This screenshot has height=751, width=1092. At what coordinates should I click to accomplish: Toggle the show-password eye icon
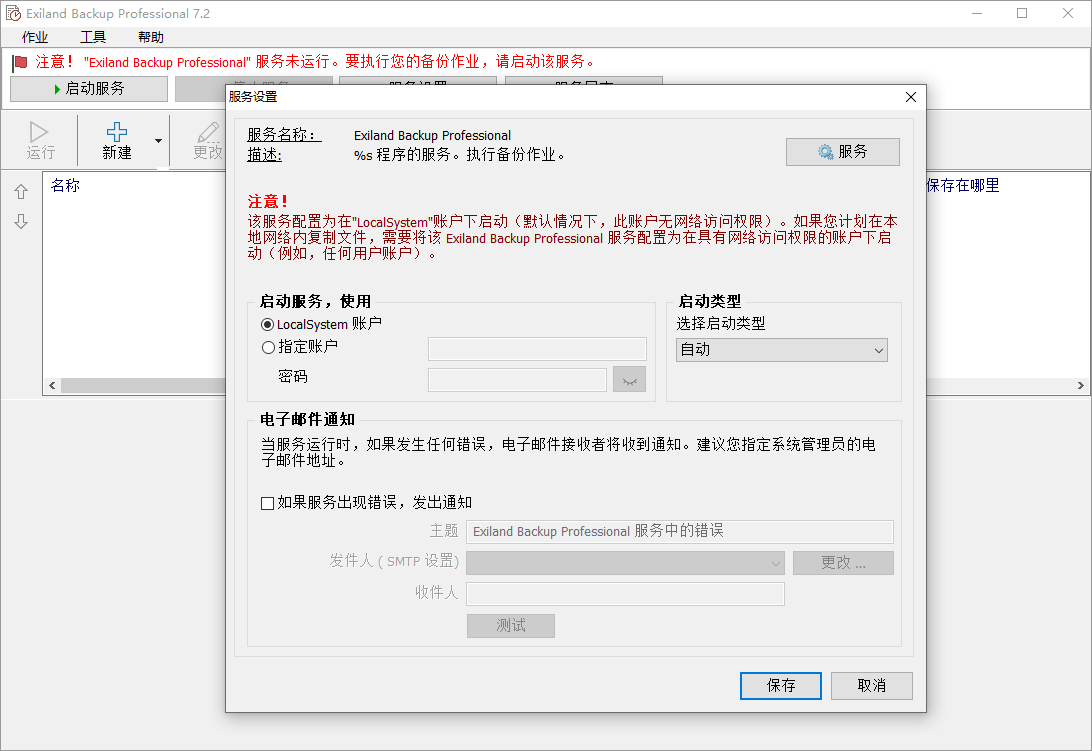click(x=630, y=380)
